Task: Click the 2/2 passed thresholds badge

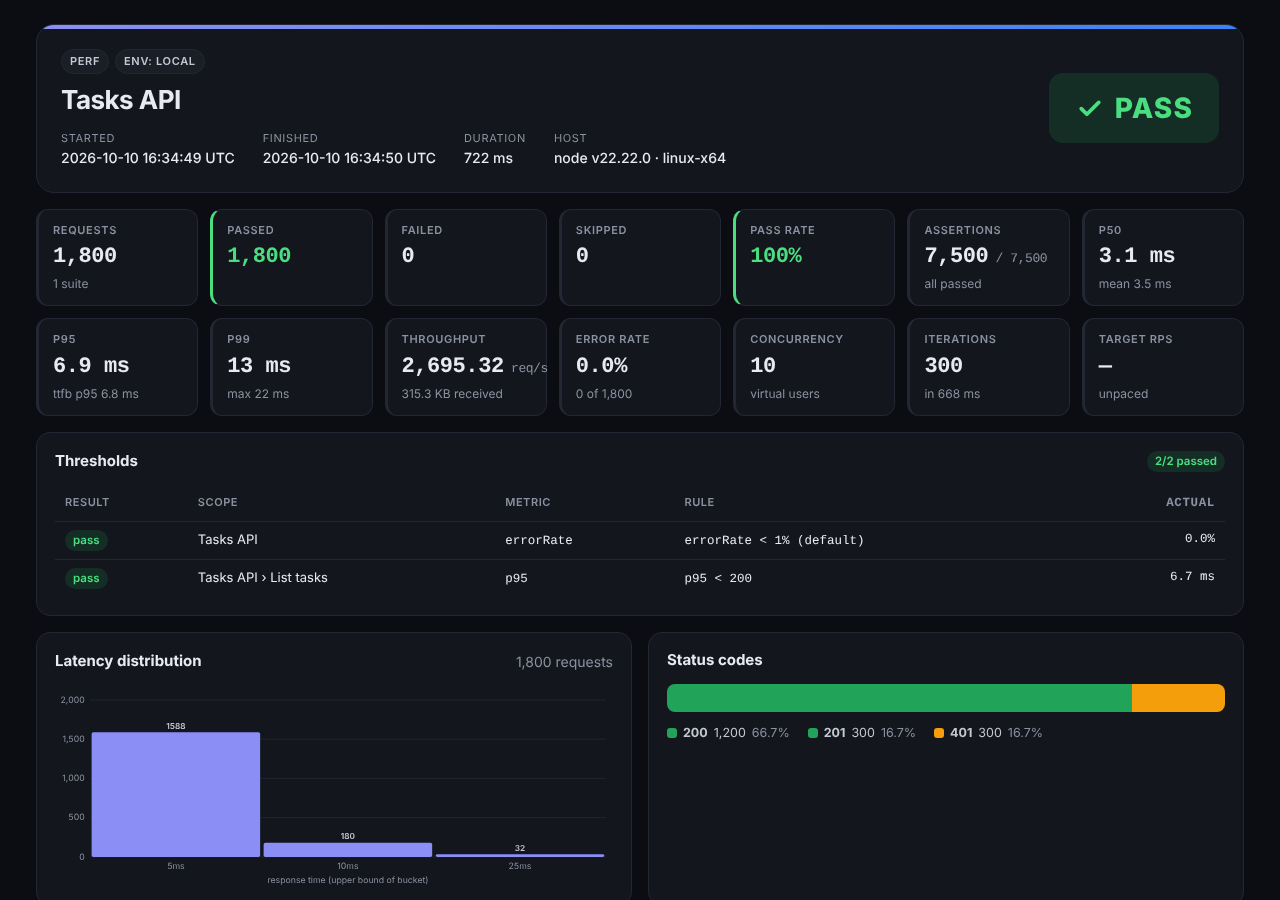Action: (1186, 461)
